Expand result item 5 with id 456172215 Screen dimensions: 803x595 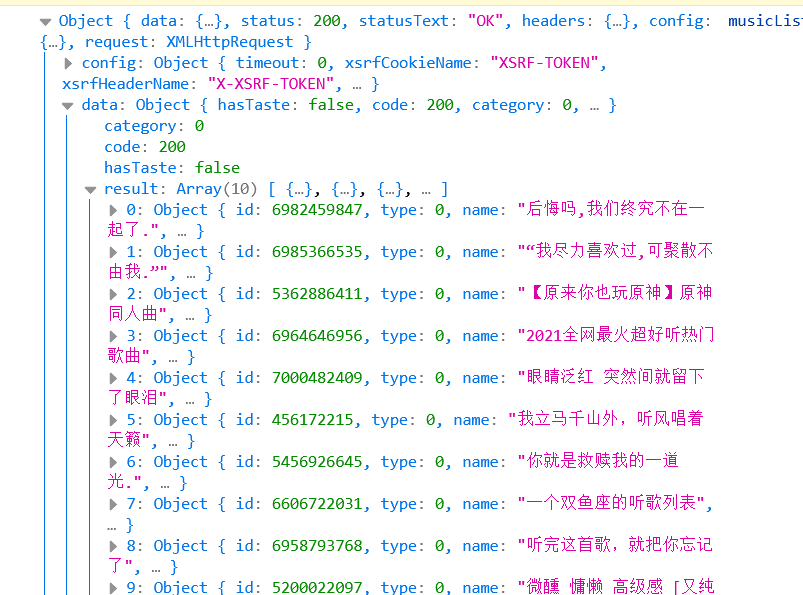pos(113,420)
